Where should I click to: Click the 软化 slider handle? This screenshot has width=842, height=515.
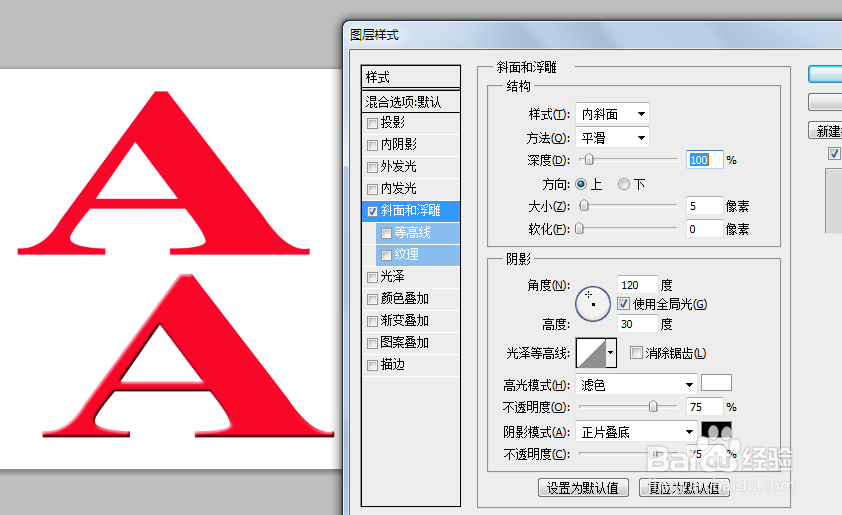579,229
